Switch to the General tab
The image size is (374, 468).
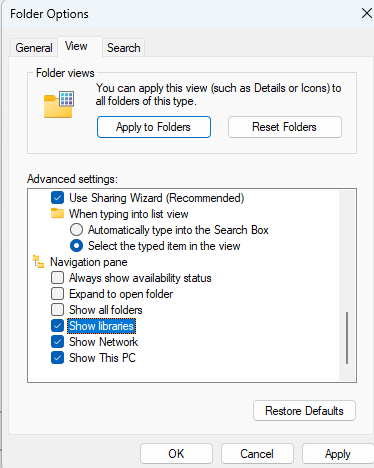coord(34,48)
